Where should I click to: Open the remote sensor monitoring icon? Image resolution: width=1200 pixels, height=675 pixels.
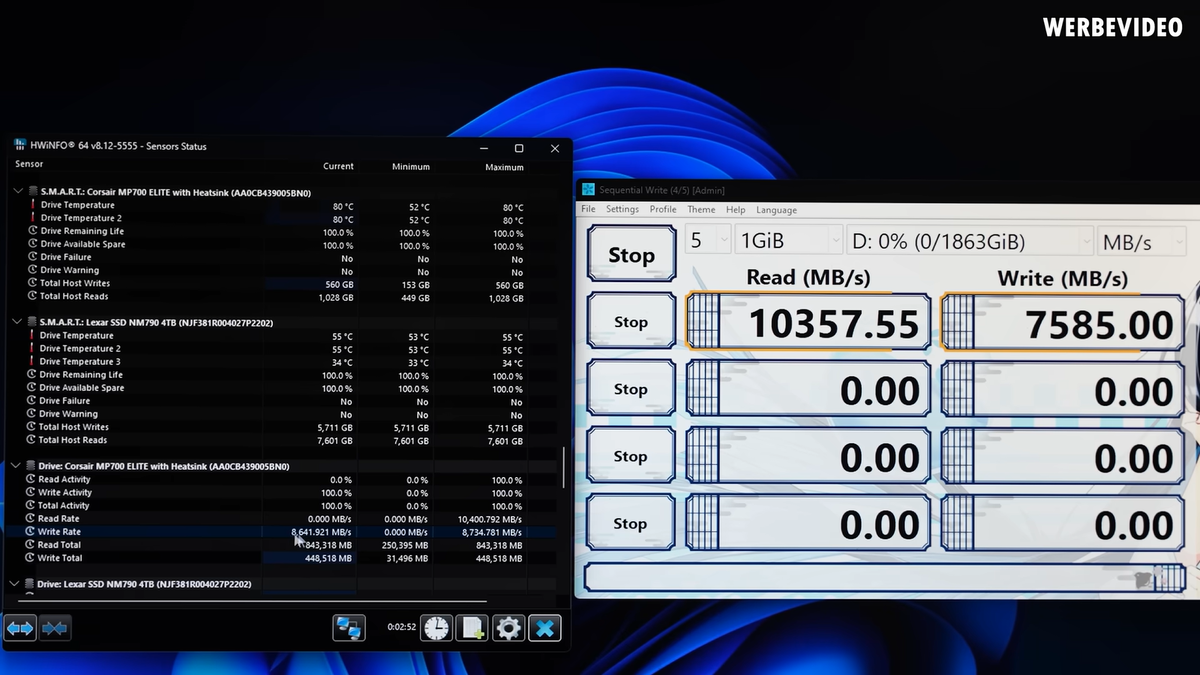348,627
